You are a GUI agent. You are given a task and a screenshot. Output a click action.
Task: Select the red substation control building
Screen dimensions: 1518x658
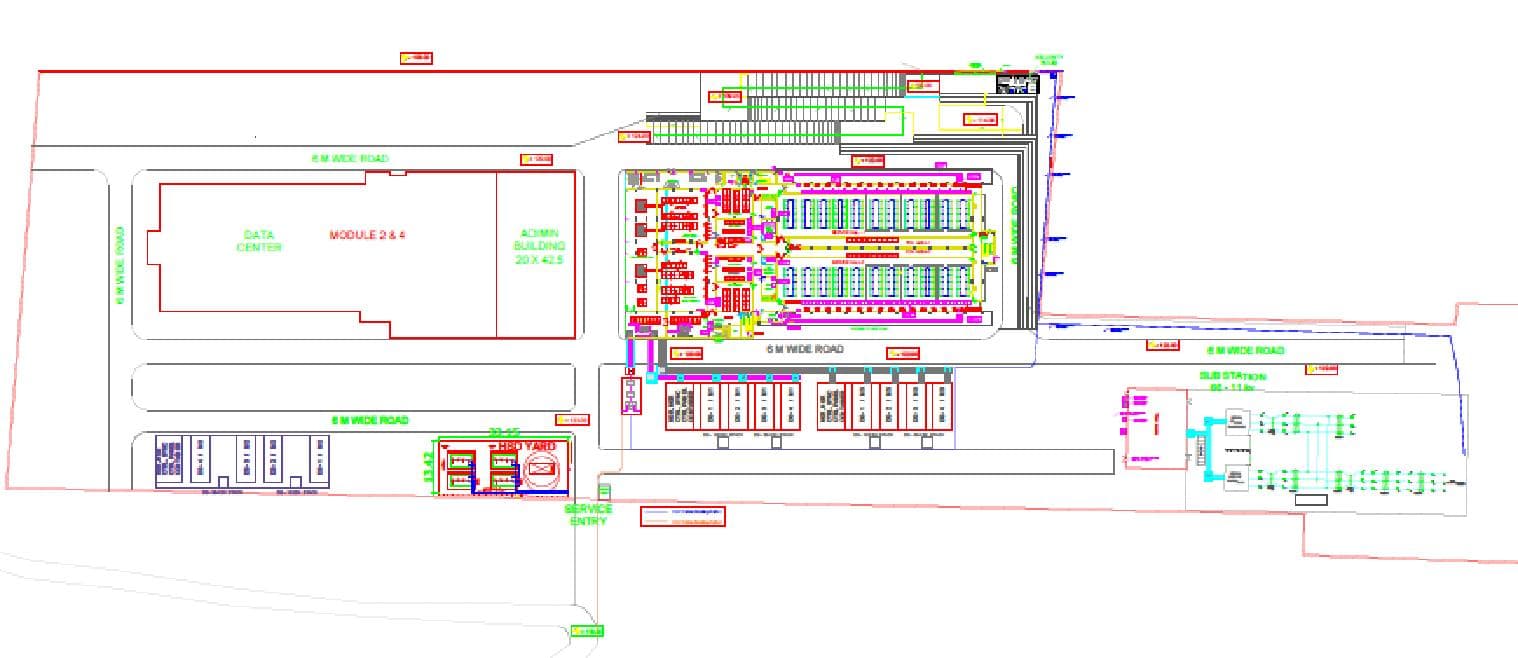click(1157, 427)
